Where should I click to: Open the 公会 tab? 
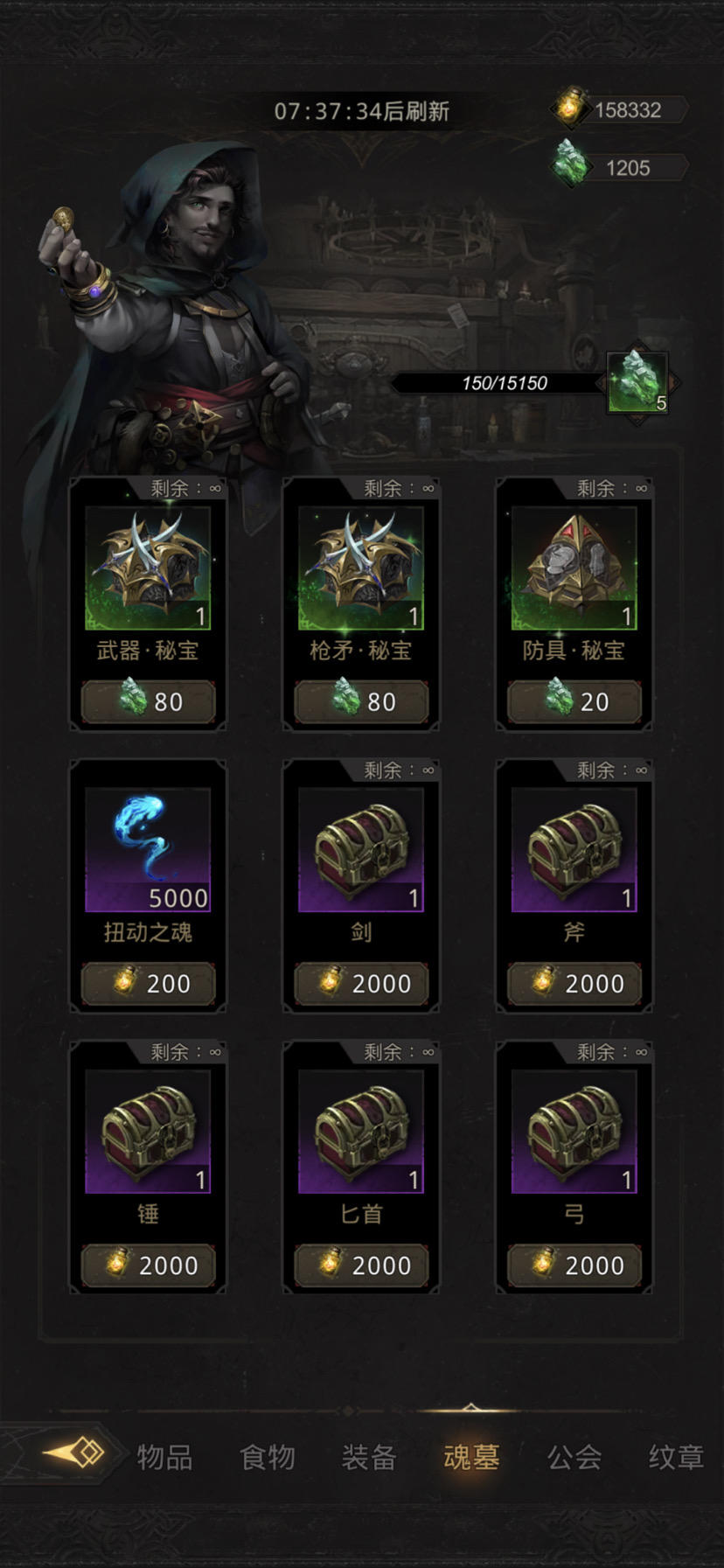pos(574,1457)
